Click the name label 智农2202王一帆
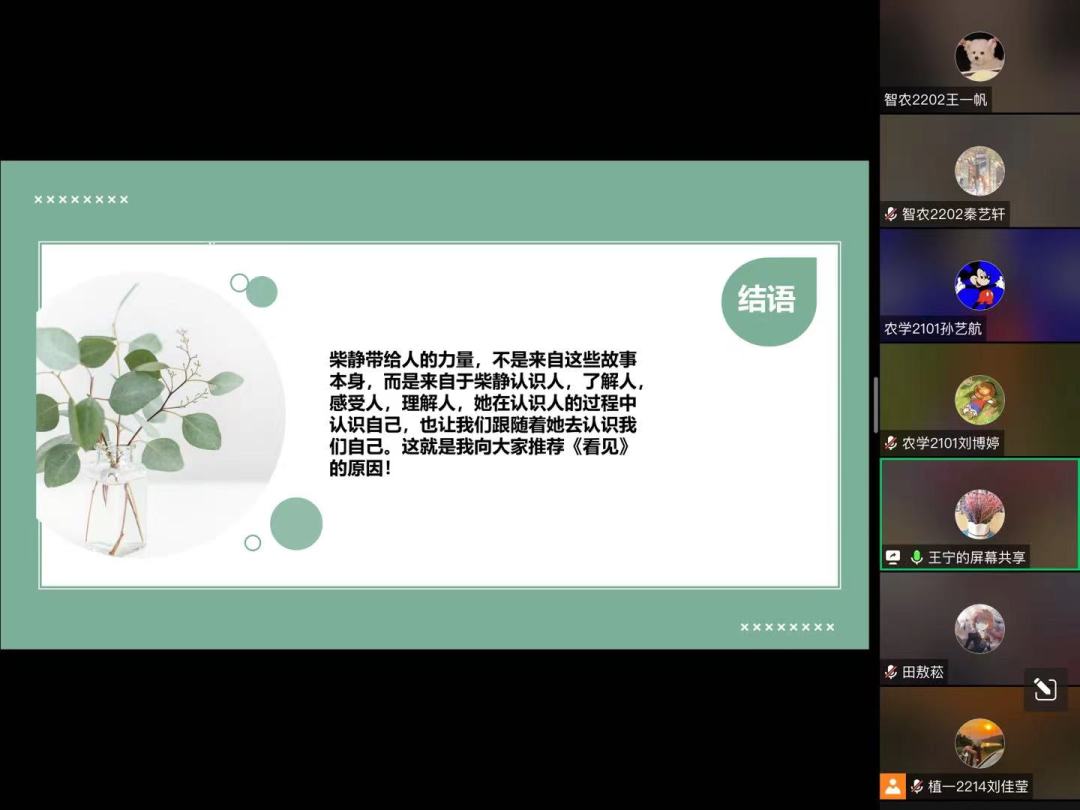 [x=935, y=100]
